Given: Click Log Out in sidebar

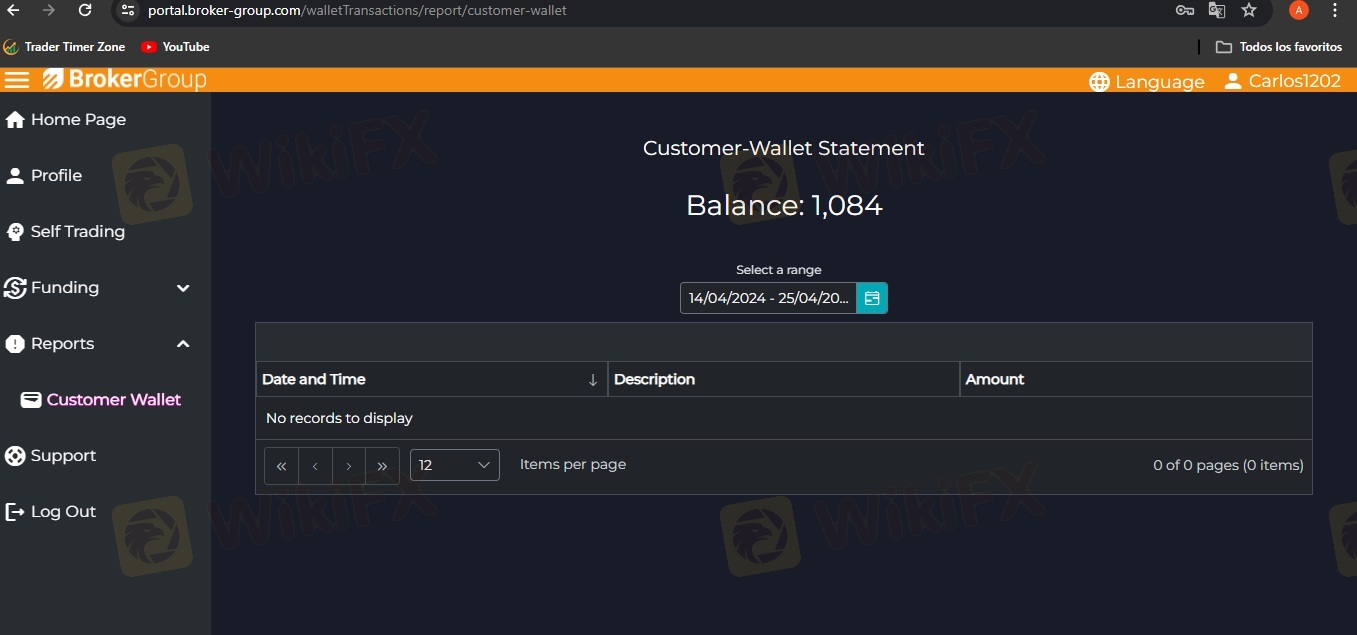Looking at the screenshot, I should point(63,512).
